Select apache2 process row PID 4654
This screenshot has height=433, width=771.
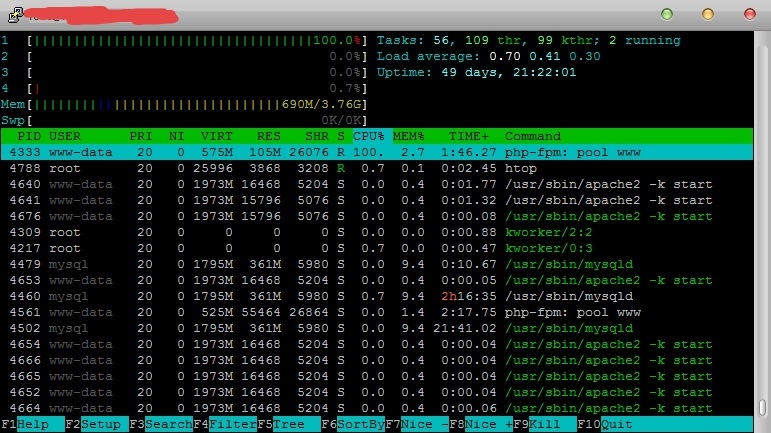[377, 344]
